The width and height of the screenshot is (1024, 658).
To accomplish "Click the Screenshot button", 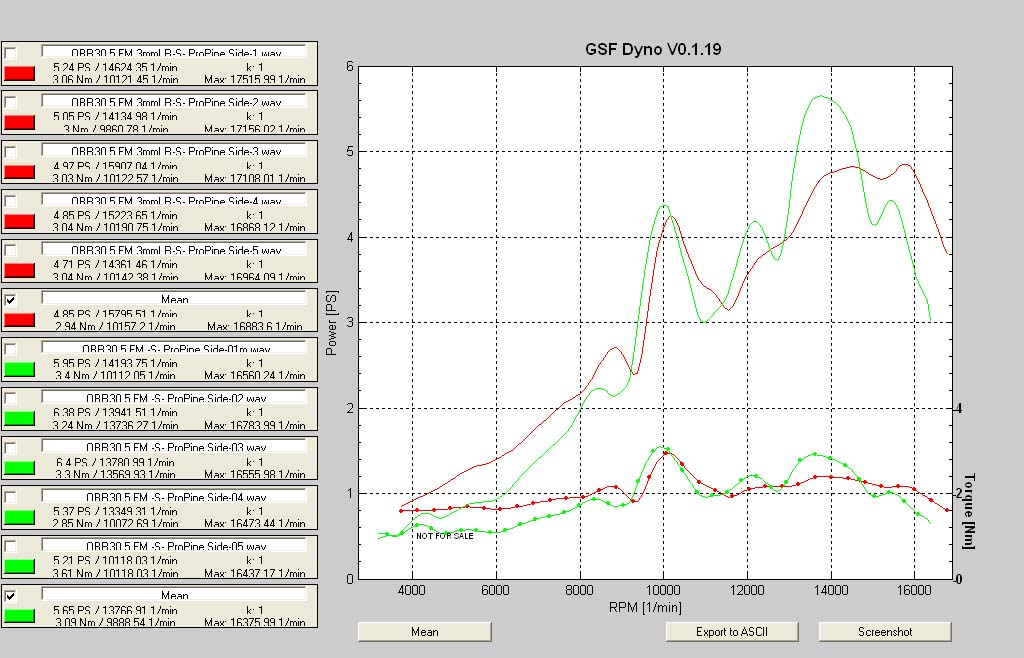I will pos(885,632).
